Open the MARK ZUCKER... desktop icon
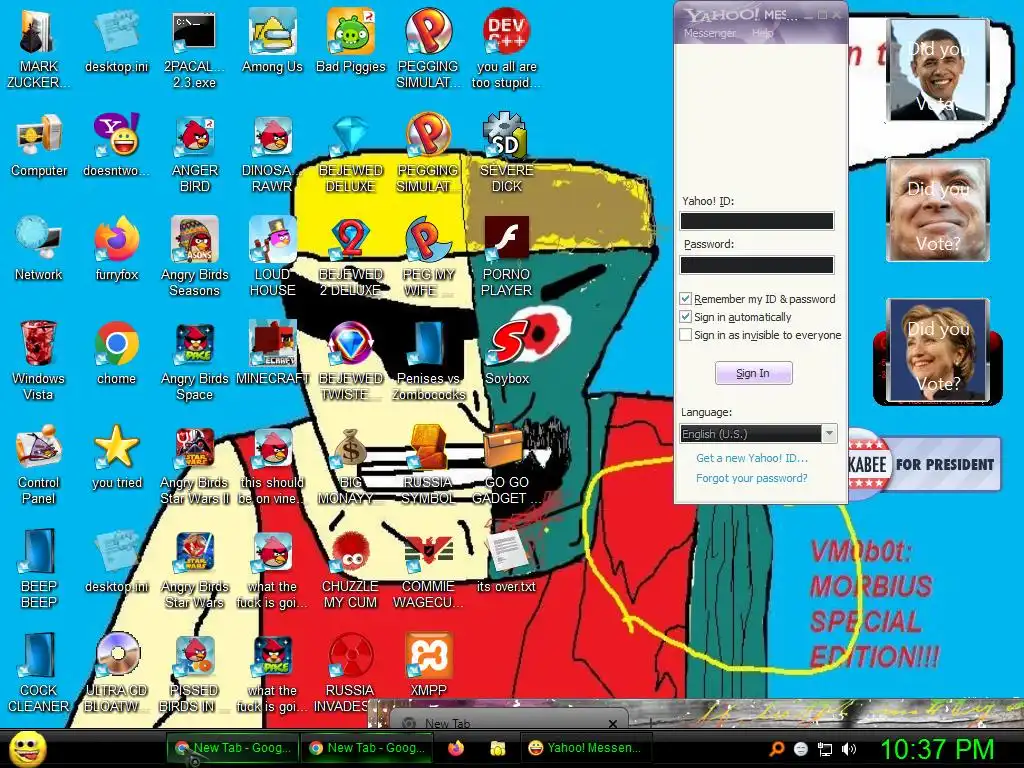Screen dimensions: 1024x768 click(x=39, y=48)
